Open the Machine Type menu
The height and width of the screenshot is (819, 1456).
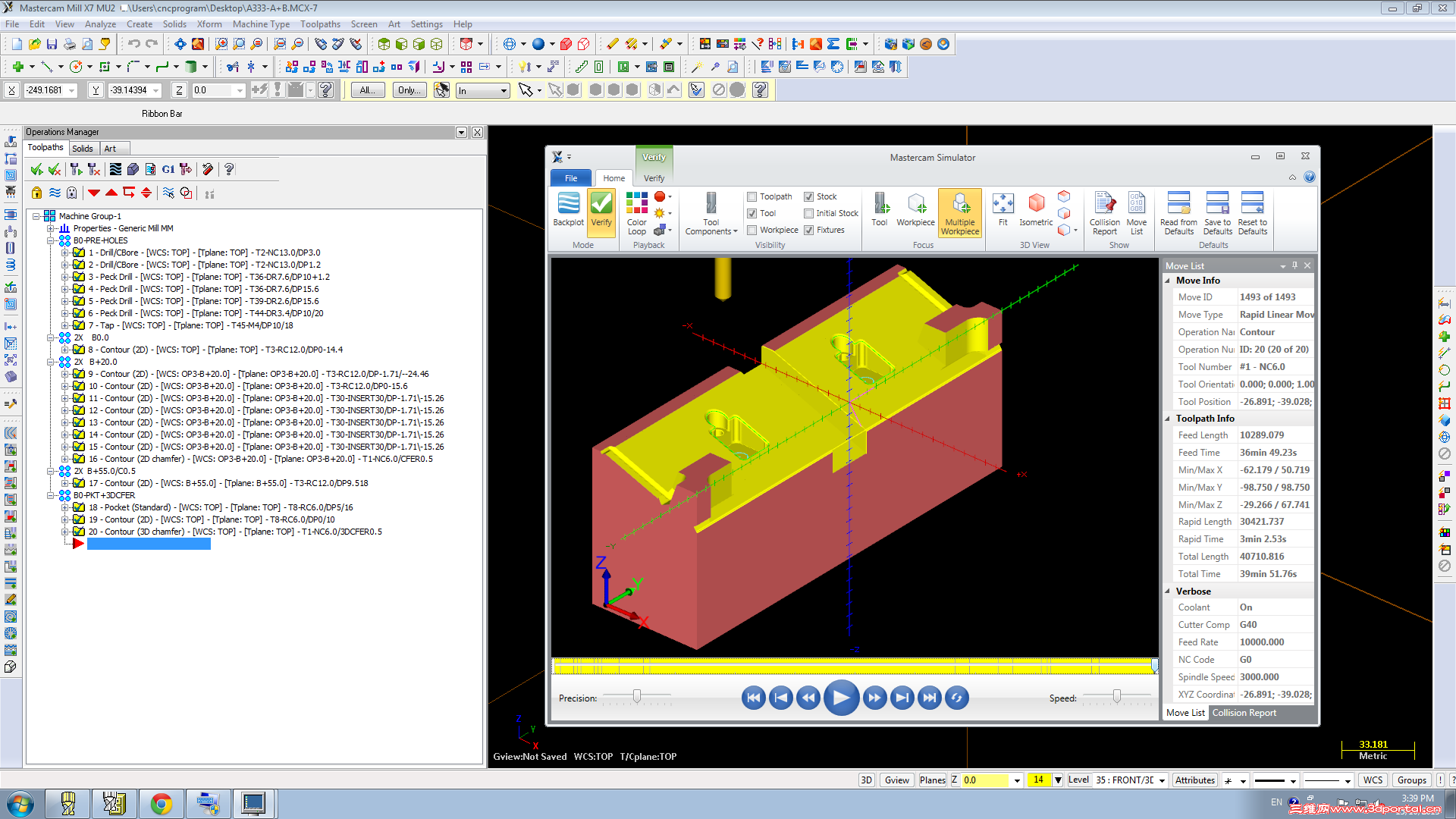(261, 24)
